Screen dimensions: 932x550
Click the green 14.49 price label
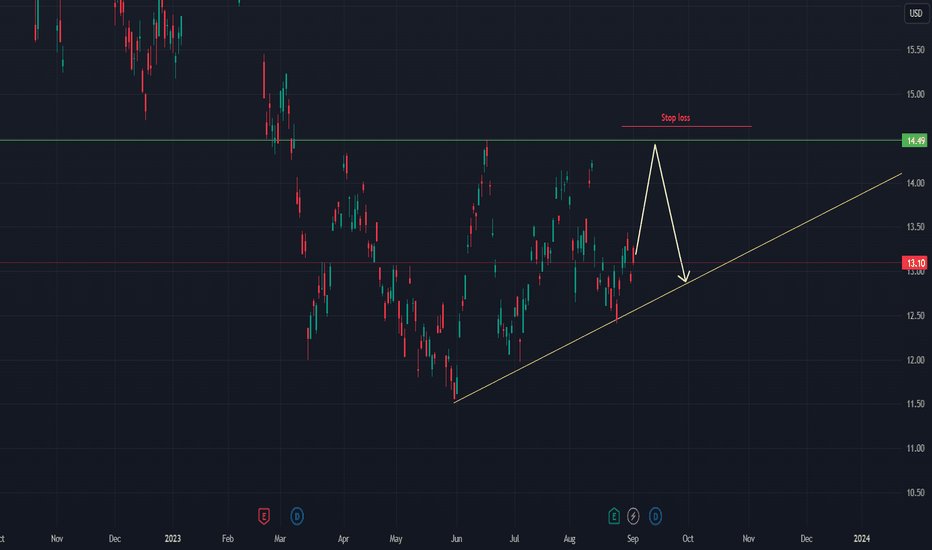point(915,140)
